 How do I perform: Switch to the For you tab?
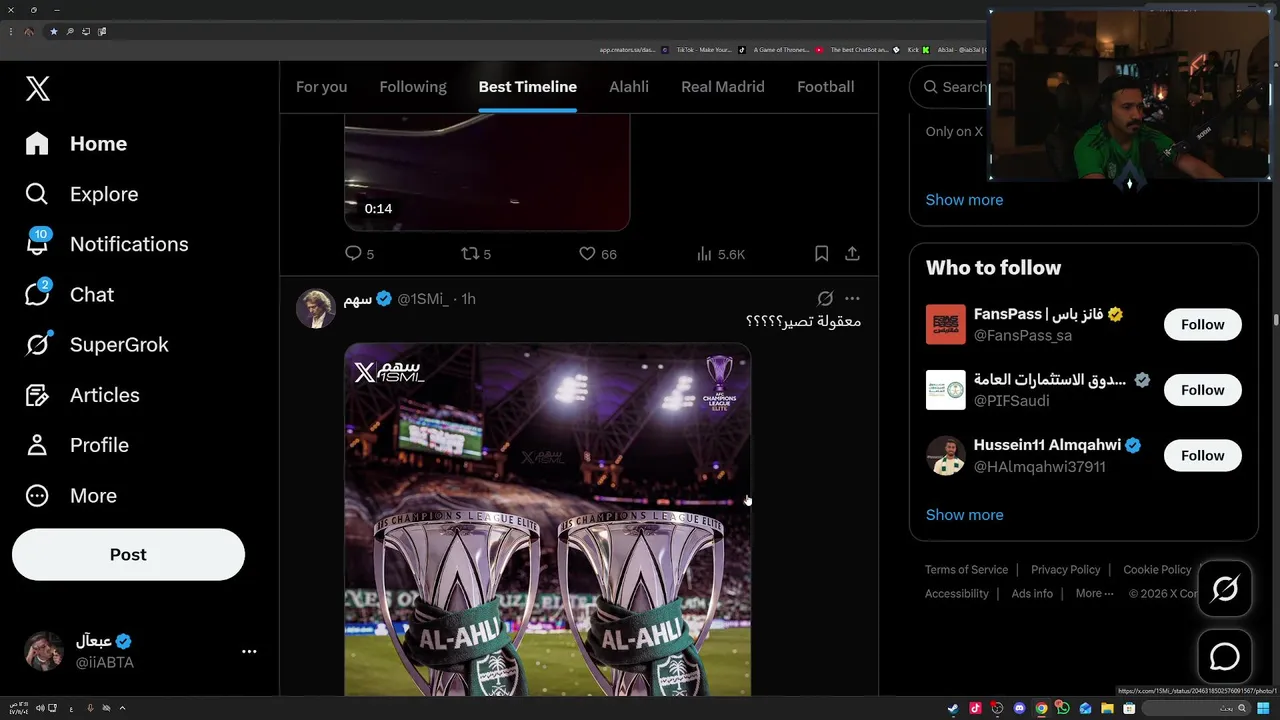point(321,87)
